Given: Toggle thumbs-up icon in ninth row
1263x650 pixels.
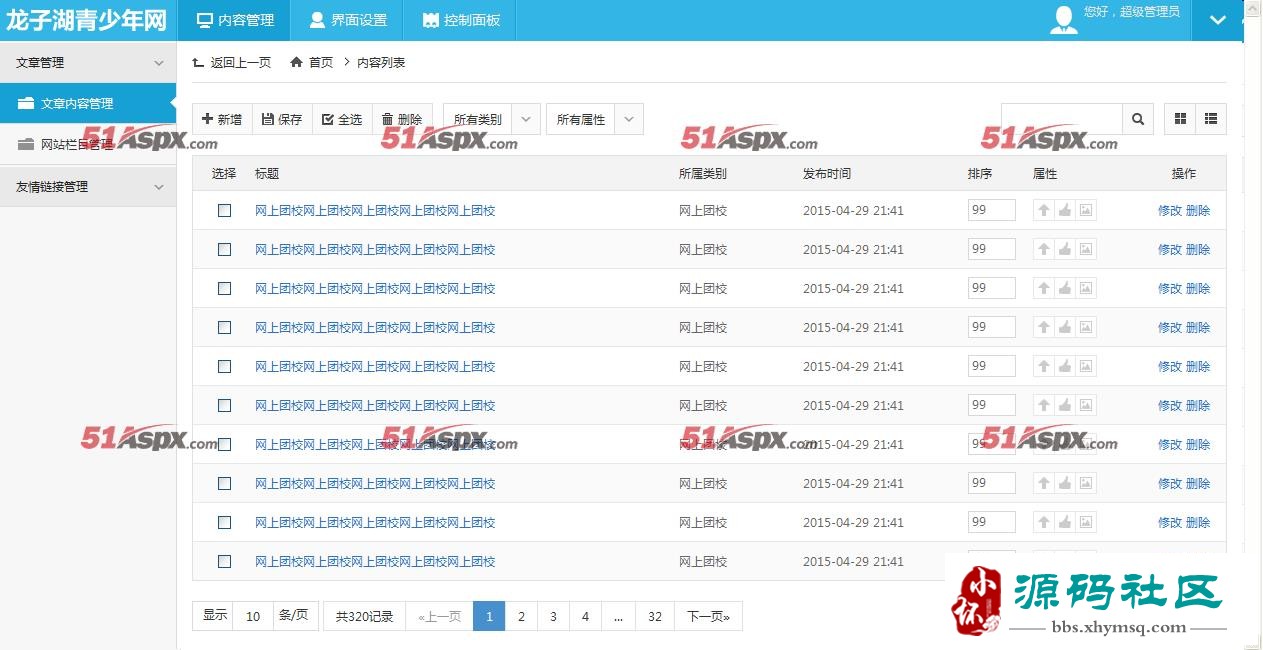Looking at the screenshot, I should coord(1065,522).
